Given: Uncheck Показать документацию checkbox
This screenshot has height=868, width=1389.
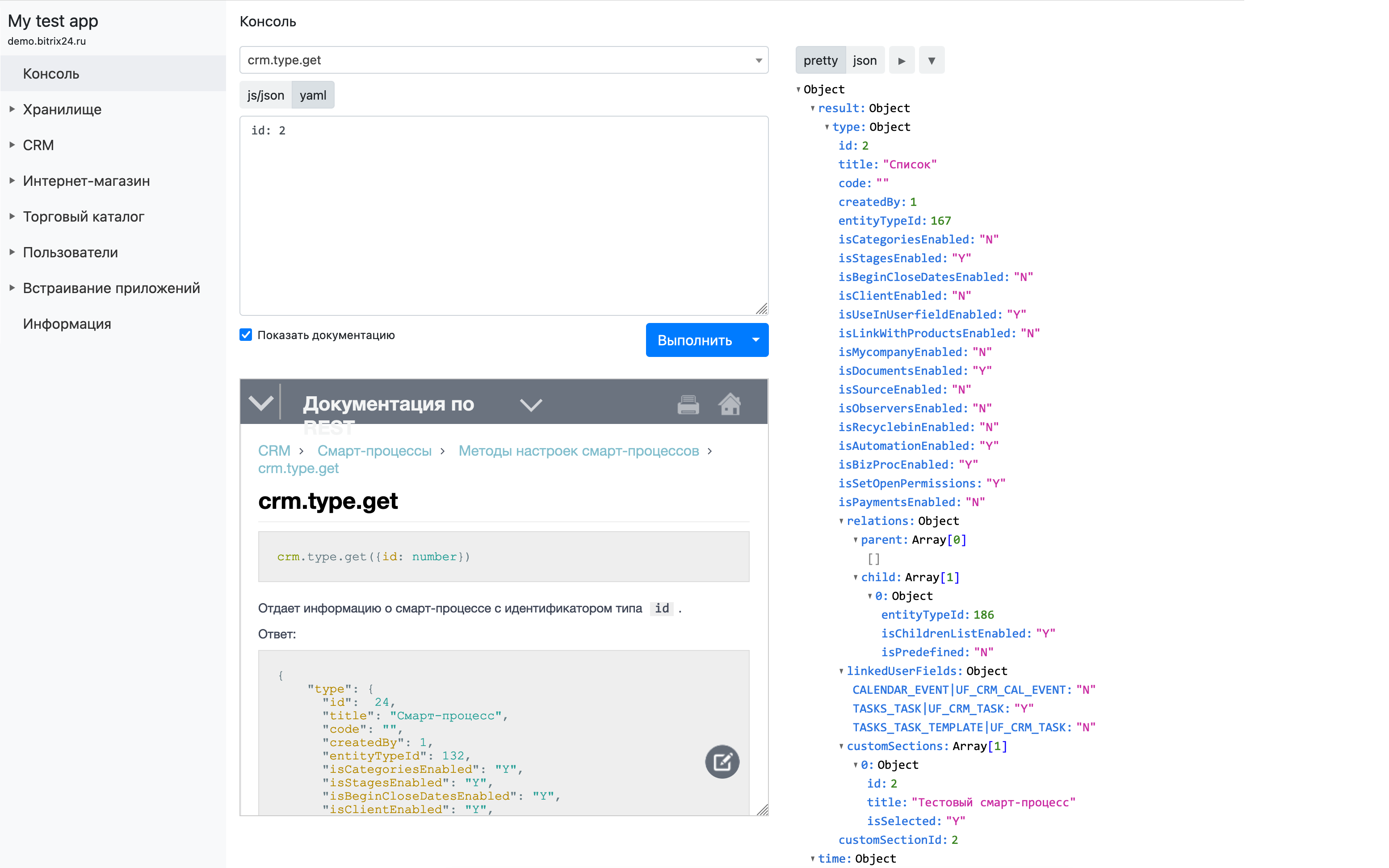Looking at the screenshot, I should [x=246, y=335].
